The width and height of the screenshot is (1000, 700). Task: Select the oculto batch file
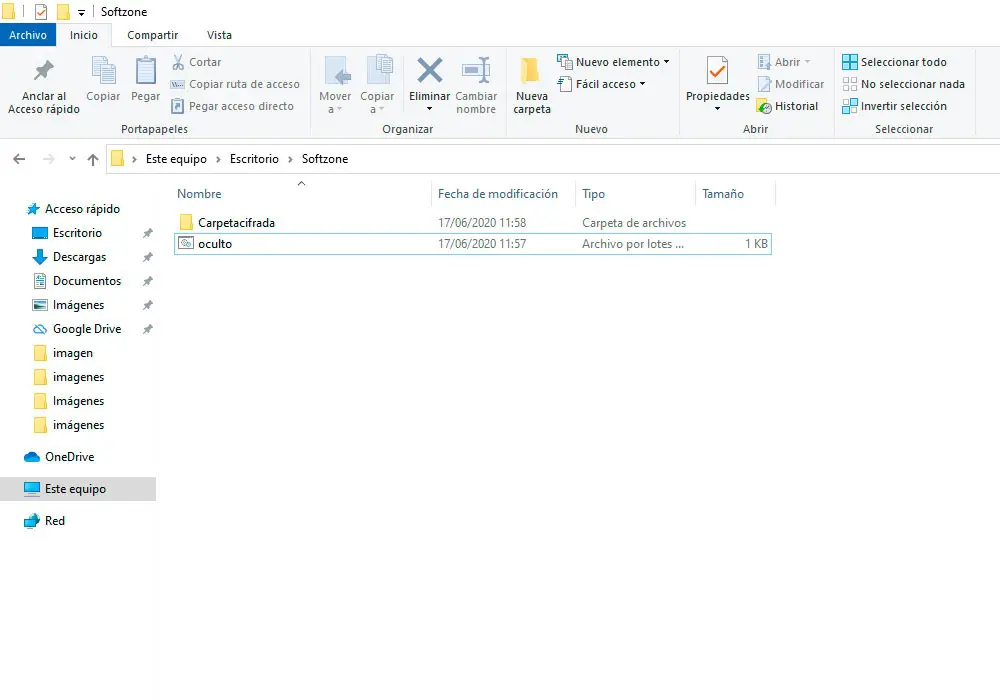tap(473, 244)
